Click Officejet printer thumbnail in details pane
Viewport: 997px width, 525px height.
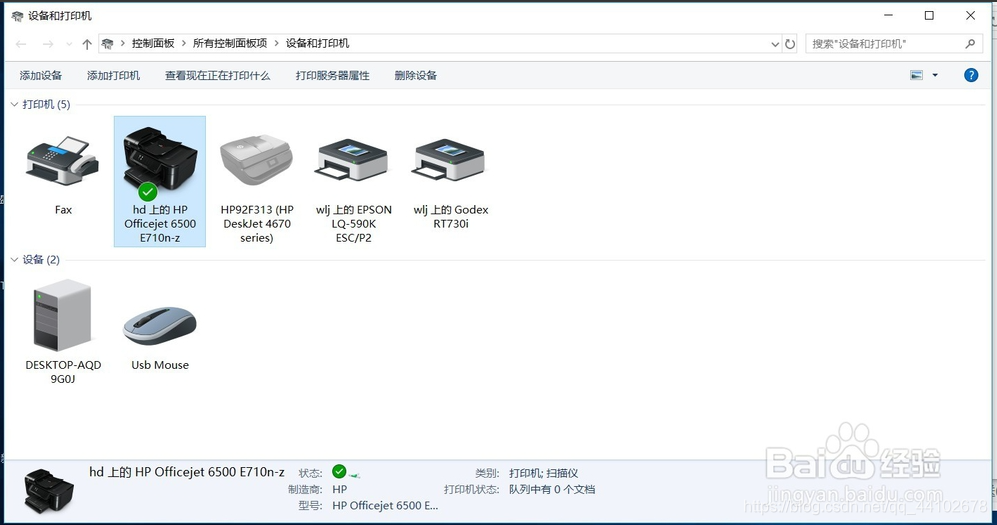pos(49,491)
